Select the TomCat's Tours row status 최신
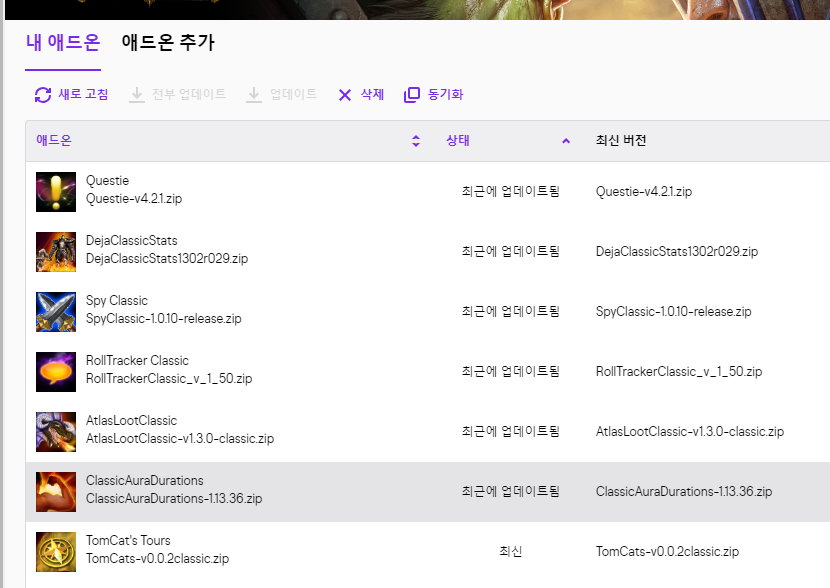 point(510,551)
